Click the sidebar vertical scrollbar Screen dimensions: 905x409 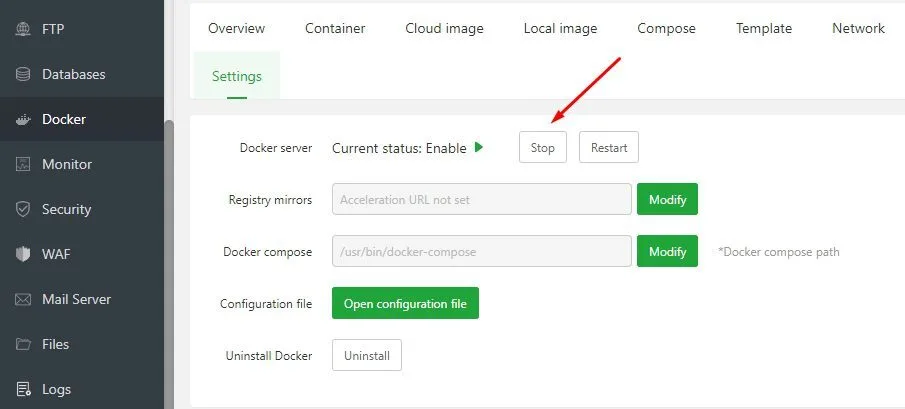[169, 264]
